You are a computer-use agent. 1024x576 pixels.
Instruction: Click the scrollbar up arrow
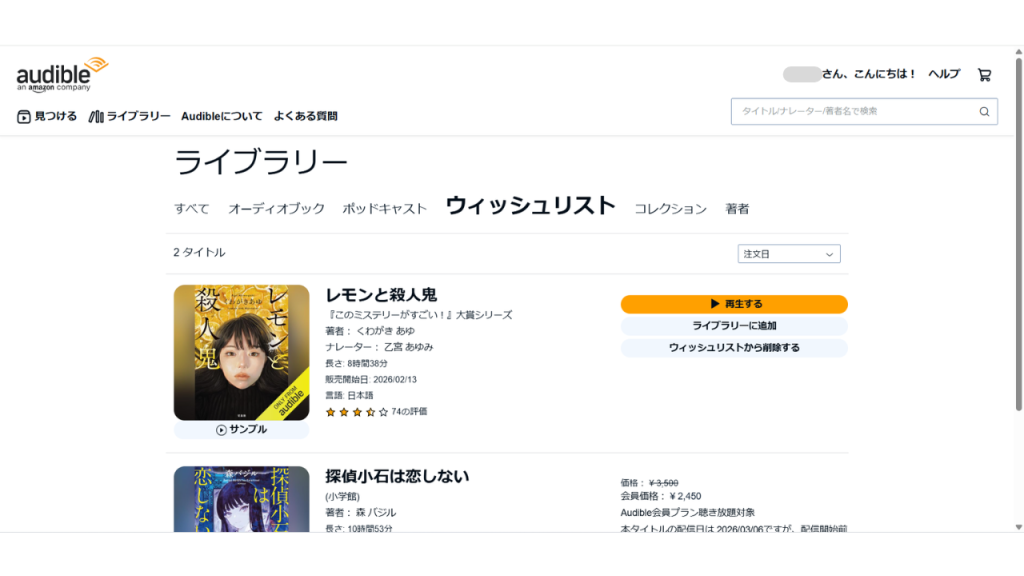1018,52
